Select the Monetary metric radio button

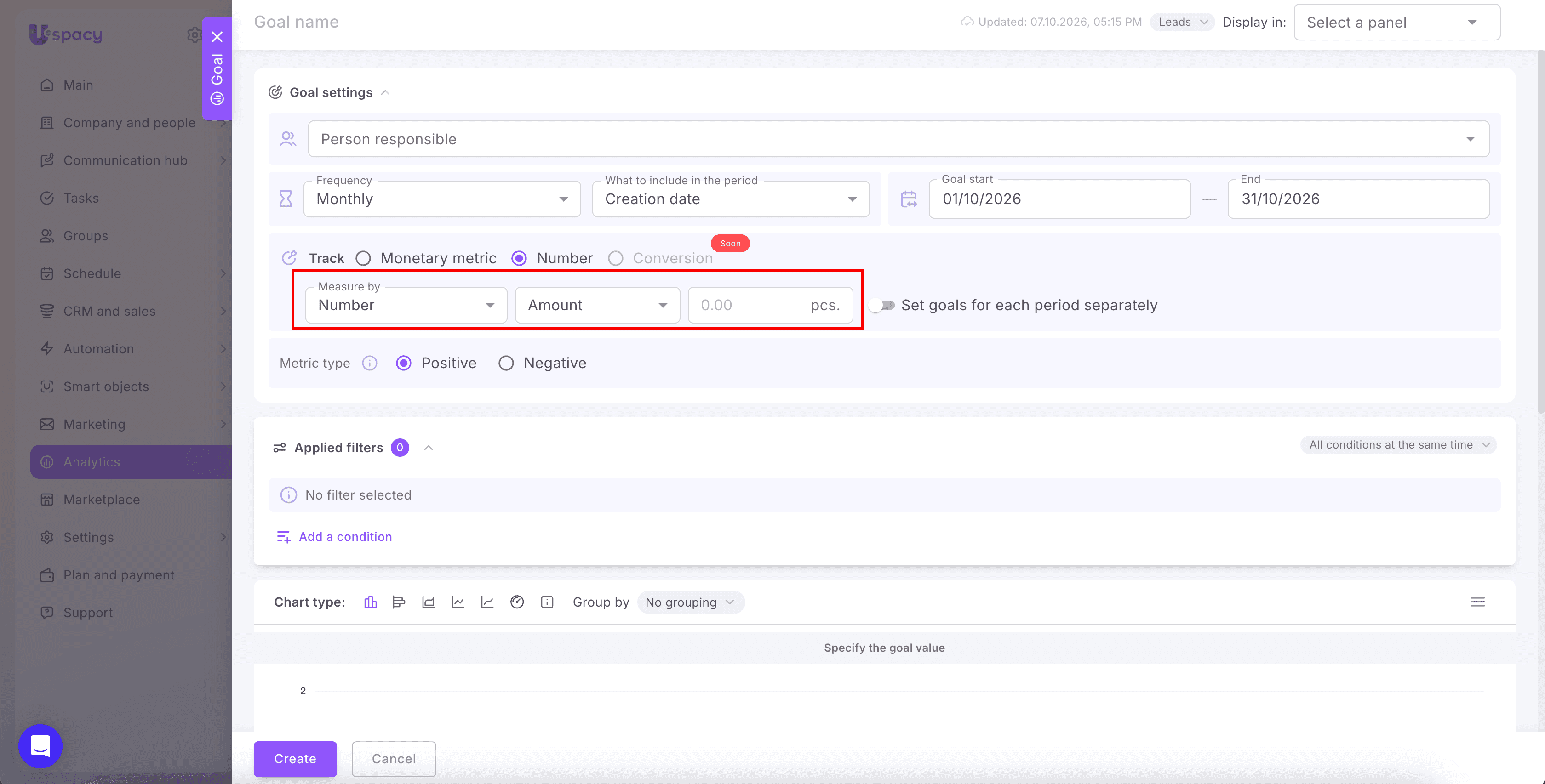[363, 258]
